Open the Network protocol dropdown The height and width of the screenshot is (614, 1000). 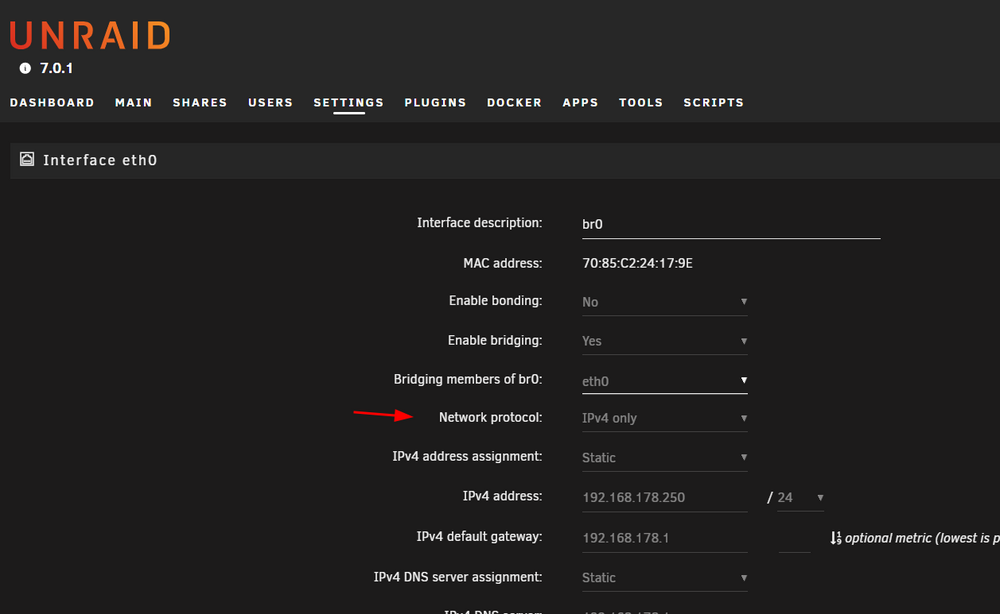[x=665, y=418]
